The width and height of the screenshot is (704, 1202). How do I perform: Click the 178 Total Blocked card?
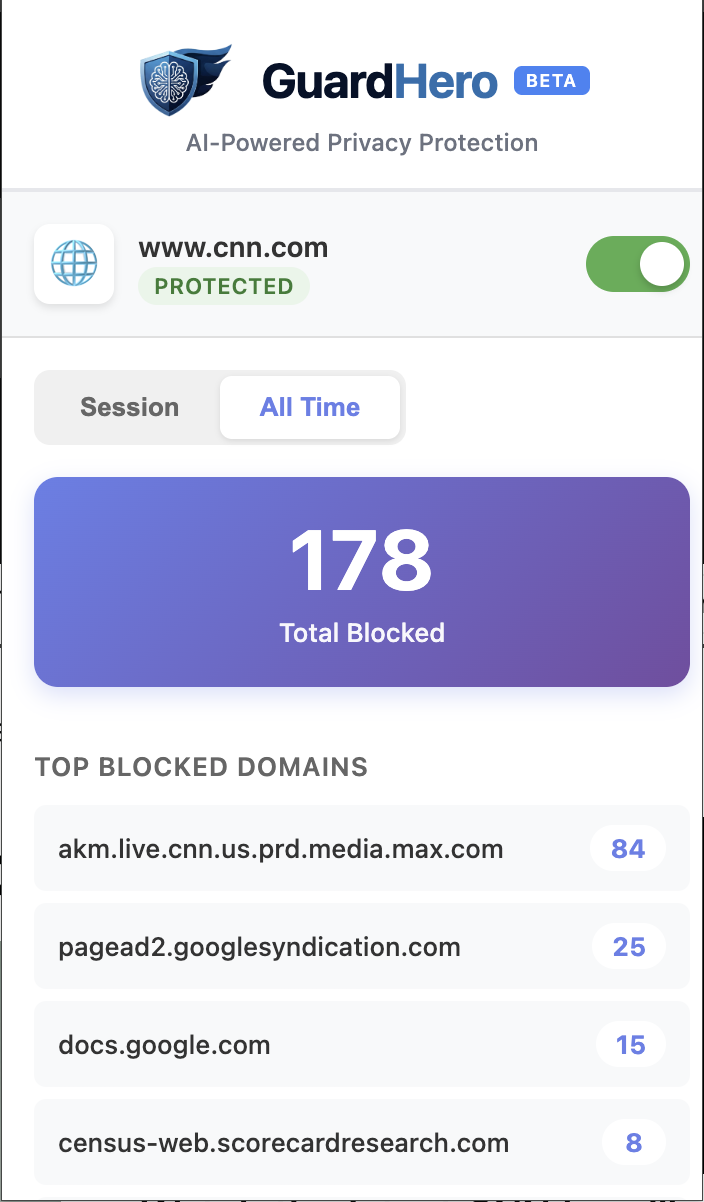tap(362, 582)
